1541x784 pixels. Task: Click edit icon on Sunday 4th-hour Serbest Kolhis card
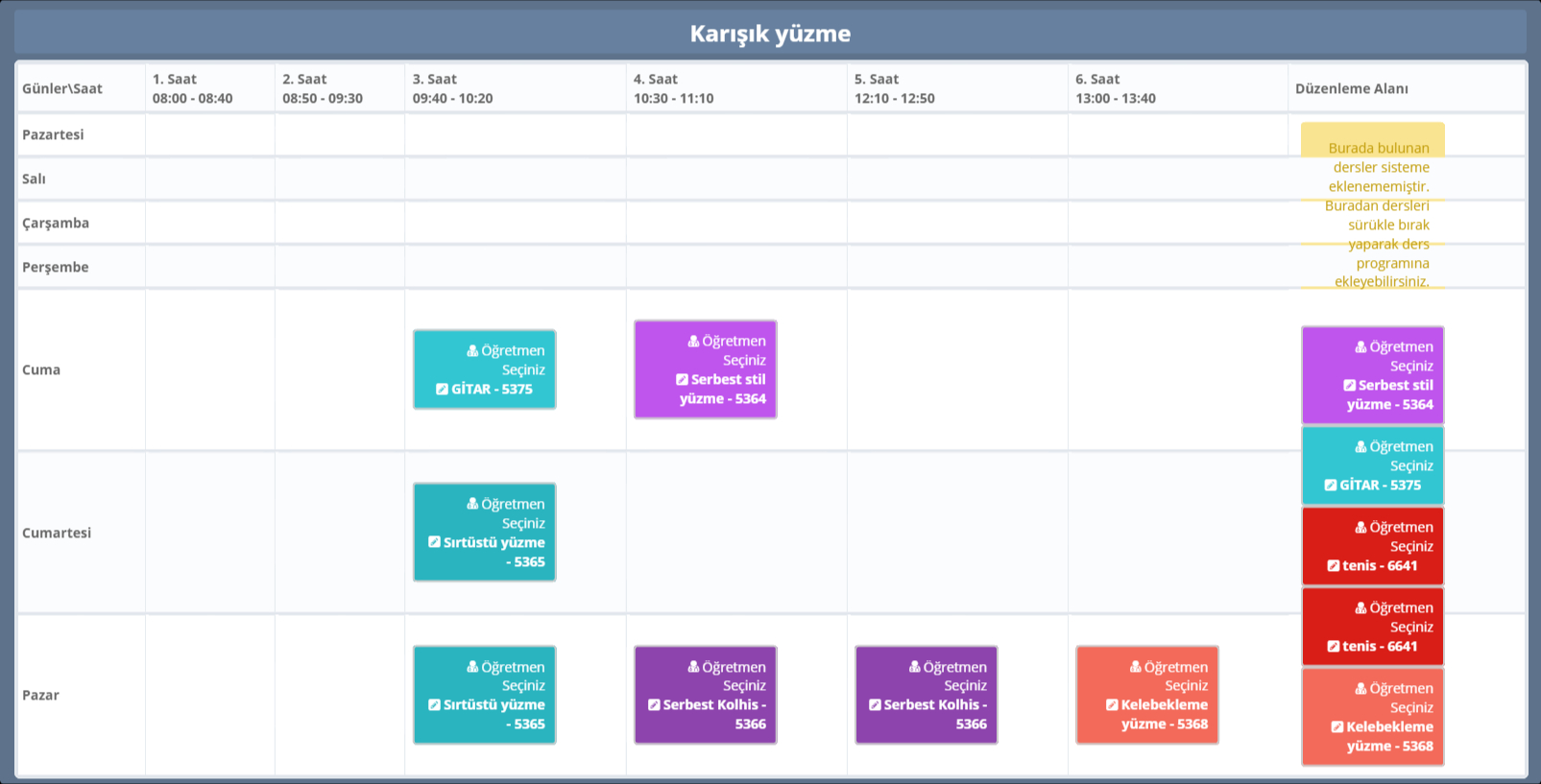pyautogui.click(x=654, y=705)
